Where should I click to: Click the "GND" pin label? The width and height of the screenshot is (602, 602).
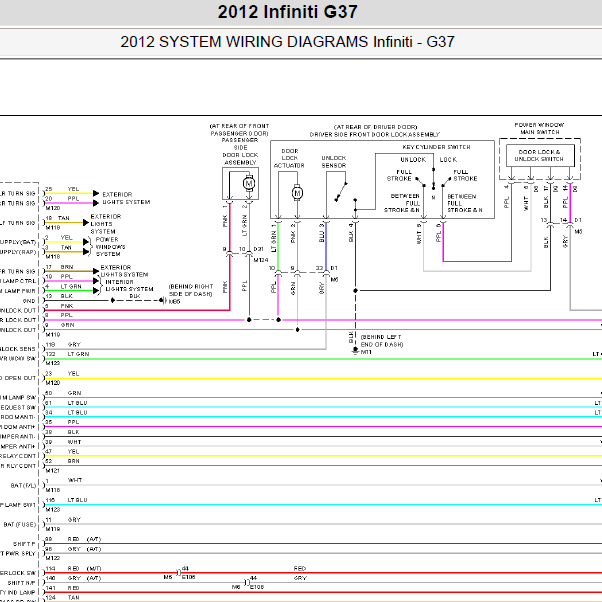29,301
